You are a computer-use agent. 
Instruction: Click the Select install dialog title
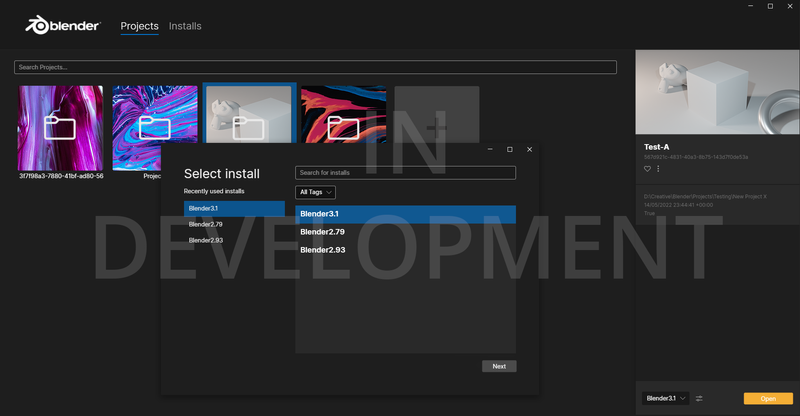pyautogui.click(x=221, y=174)
